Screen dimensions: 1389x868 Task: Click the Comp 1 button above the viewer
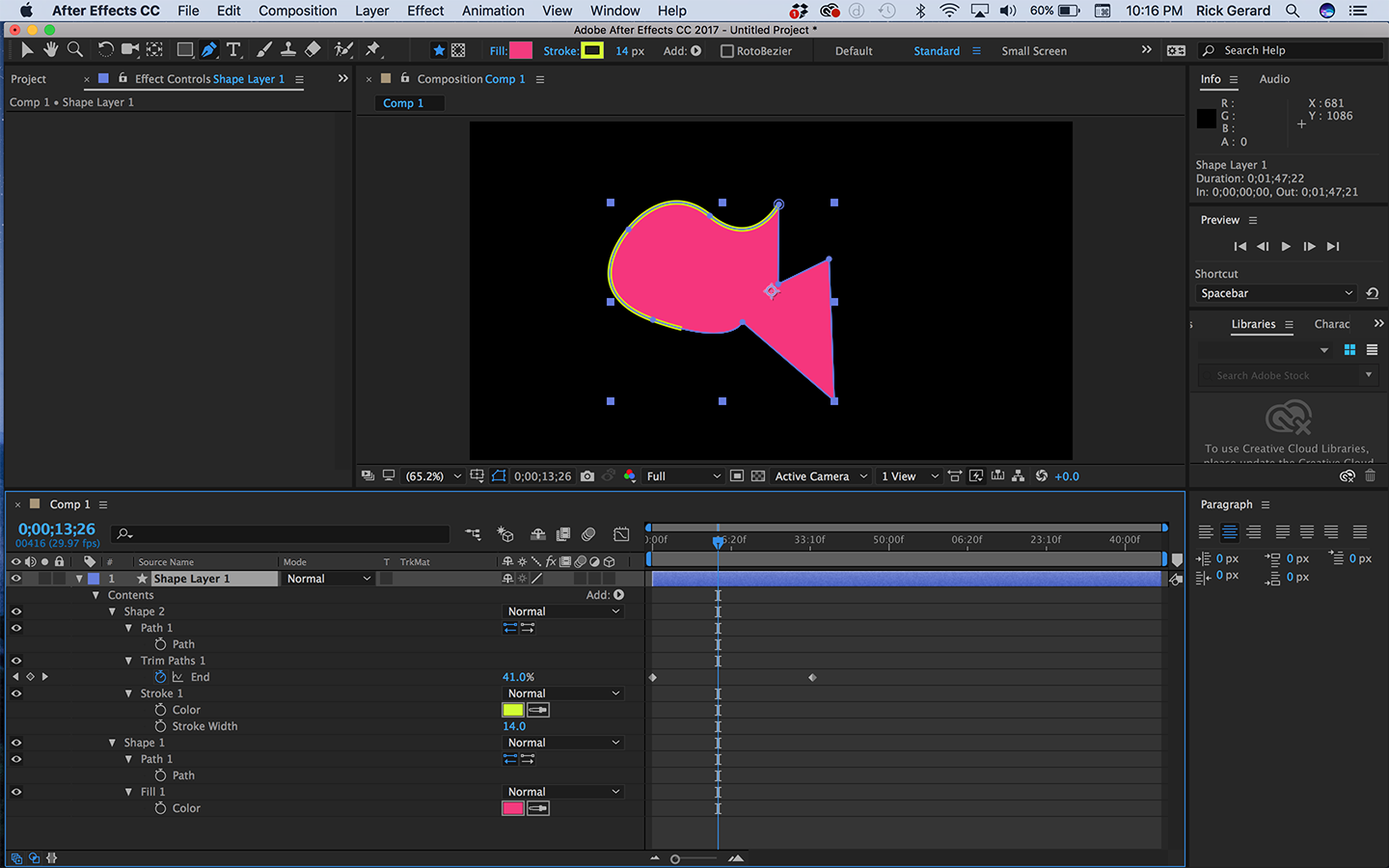pos(409,102)
